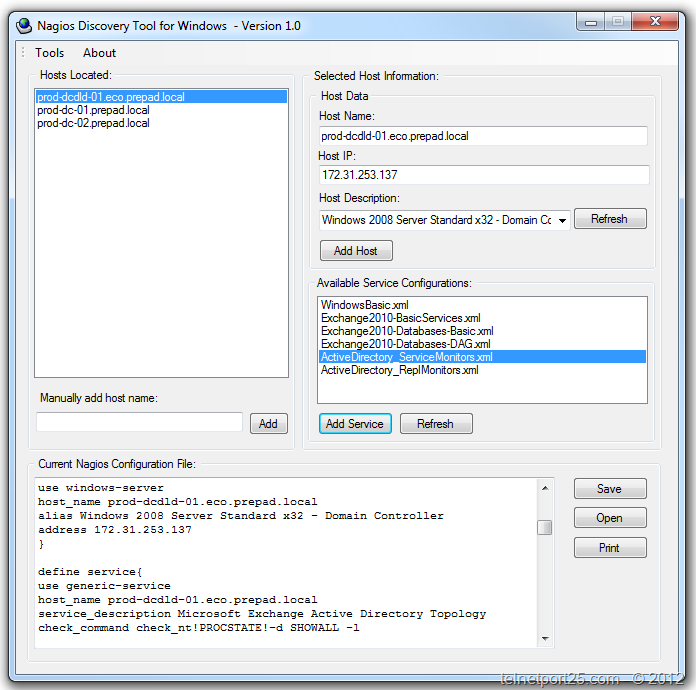
Task: Click the 'use windows-server' line in config text
Action: [x=101, y=488]
